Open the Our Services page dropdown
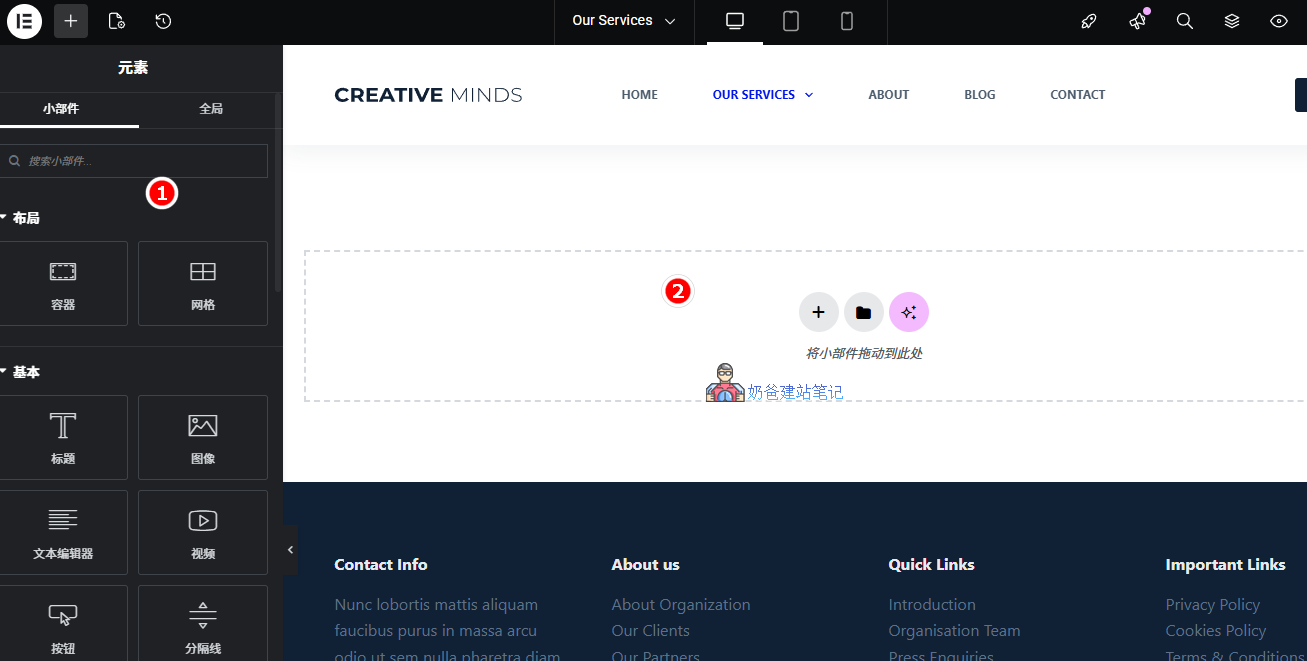1307x661 pixels. point(623,19)
